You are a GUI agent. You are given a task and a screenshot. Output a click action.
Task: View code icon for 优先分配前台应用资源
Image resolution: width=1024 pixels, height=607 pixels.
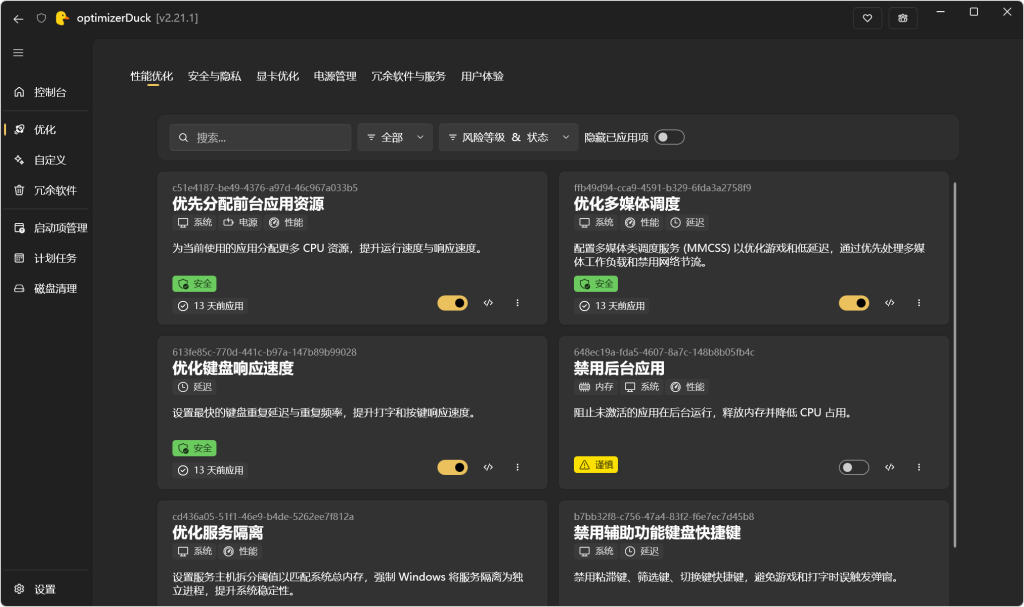[488, 303]
